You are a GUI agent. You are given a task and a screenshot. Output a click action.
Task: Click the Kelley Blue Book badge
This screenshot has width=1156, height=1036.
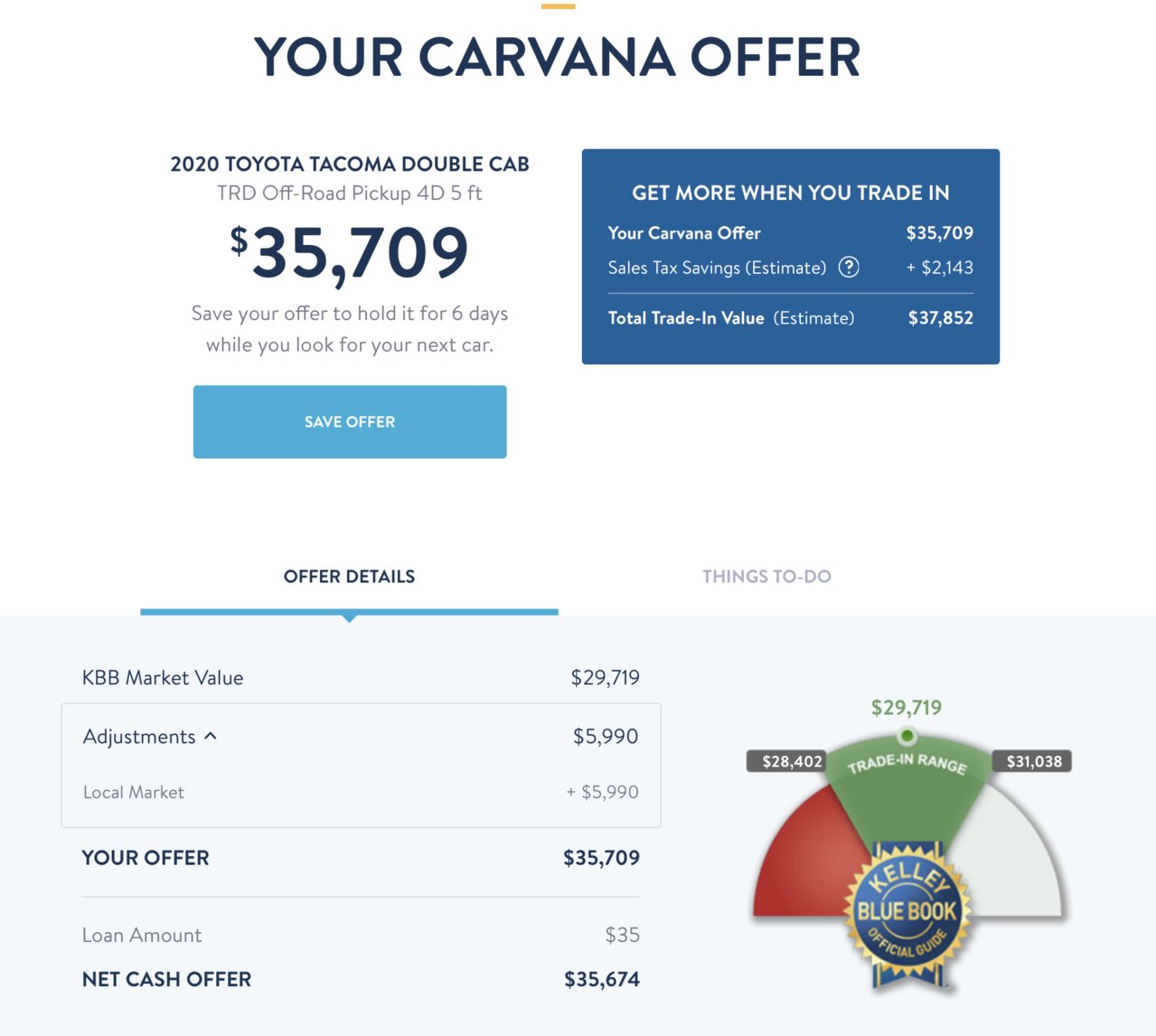pyautogui.click(x=907, y=915)
